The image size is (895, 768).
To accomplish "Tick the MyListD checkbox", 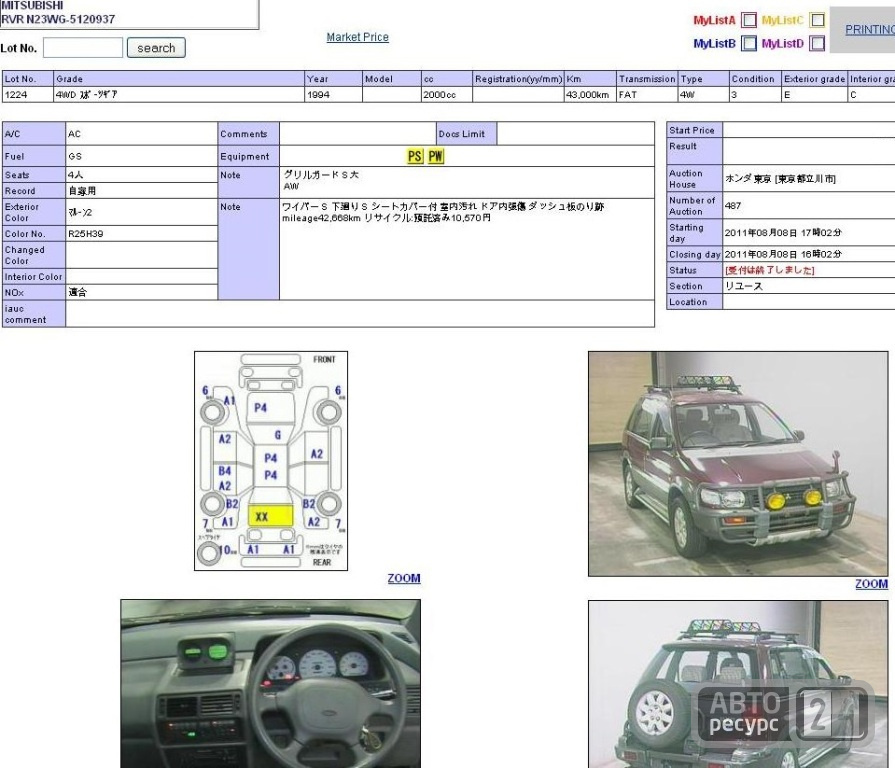I will pyautogui.click(x=817, y=43).
